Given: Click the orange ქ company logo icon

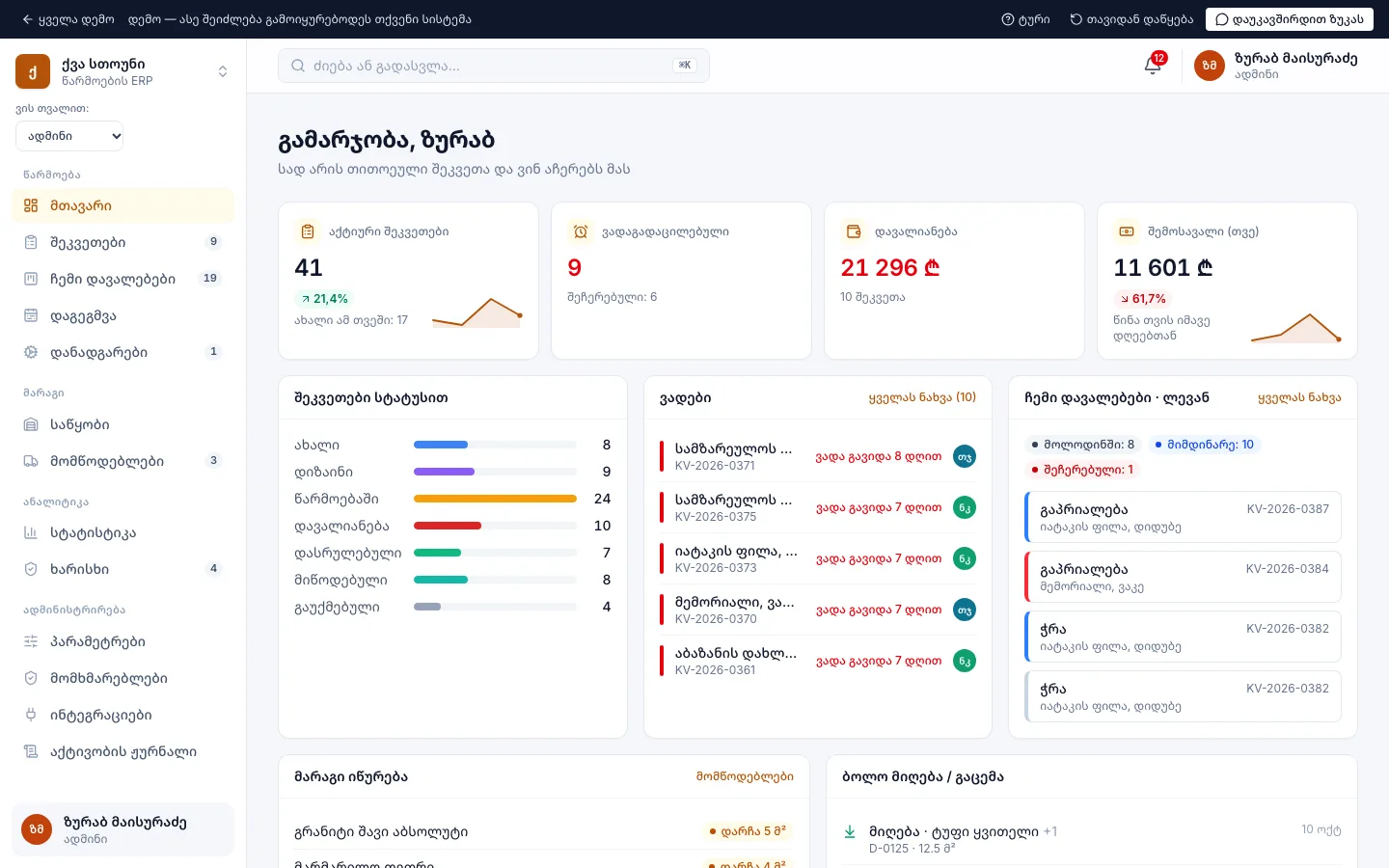Looking at the screenshot, I should pyautogui.click(x=33, y=71).
